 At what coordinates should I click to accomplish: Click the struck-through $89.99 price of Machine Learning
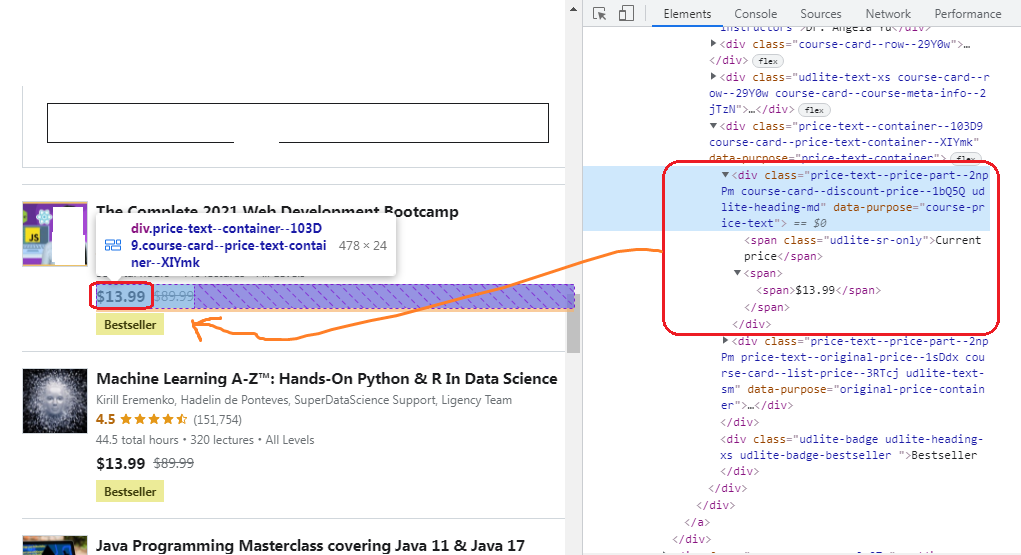(x=174, y=463)
